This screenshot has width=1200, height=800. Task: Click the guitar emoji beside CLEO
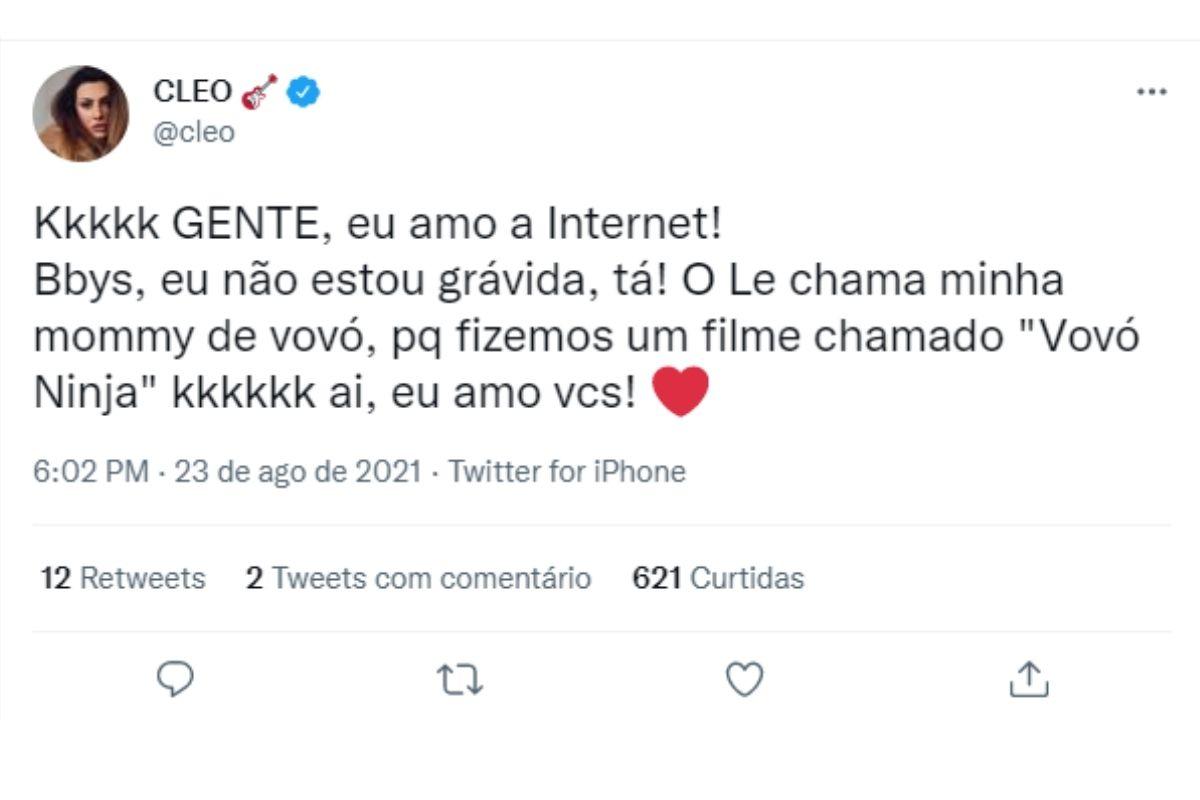[x=259, y=92]
